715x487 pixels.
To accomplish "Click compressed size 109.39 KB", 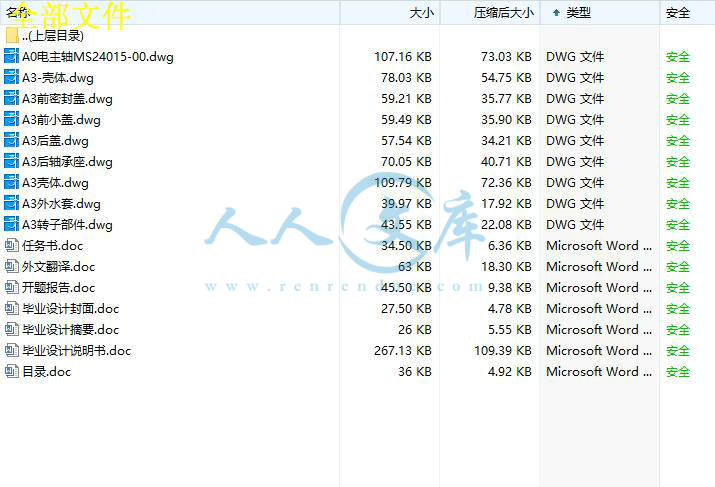I will click(503, 350).
